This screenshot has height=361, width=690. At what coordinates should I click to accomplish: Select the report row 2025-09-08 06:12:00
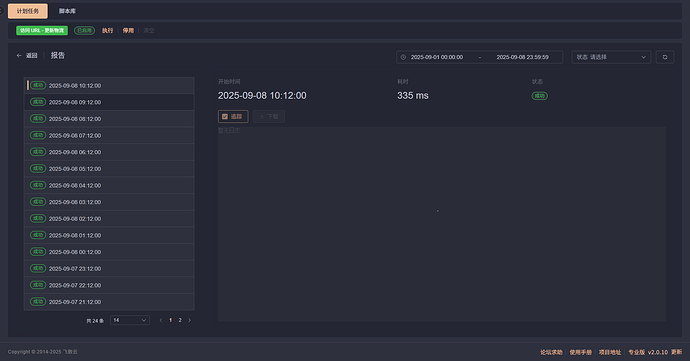coord(109,152)
